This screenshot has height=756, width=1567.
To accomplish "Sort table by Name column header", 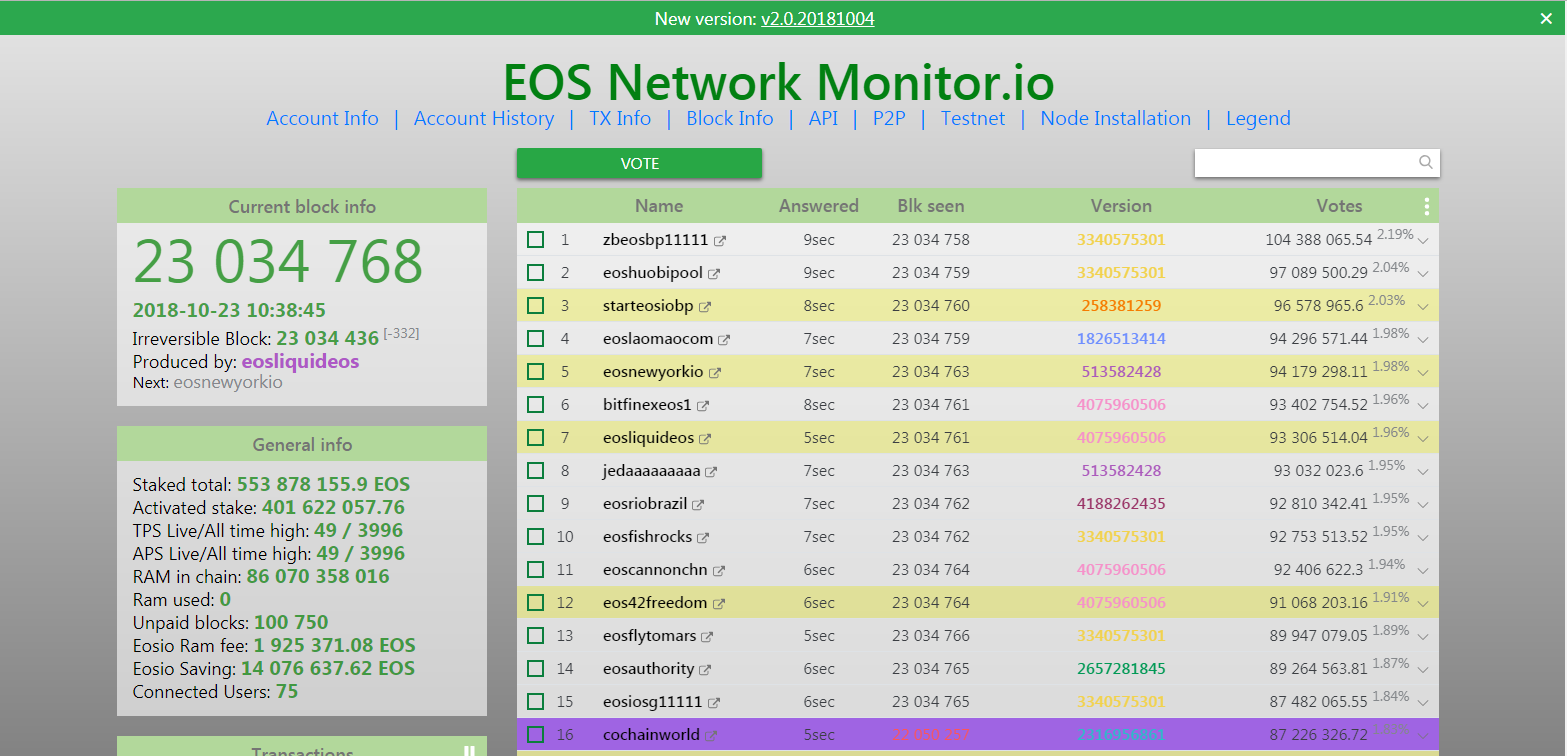I will 659,206.
